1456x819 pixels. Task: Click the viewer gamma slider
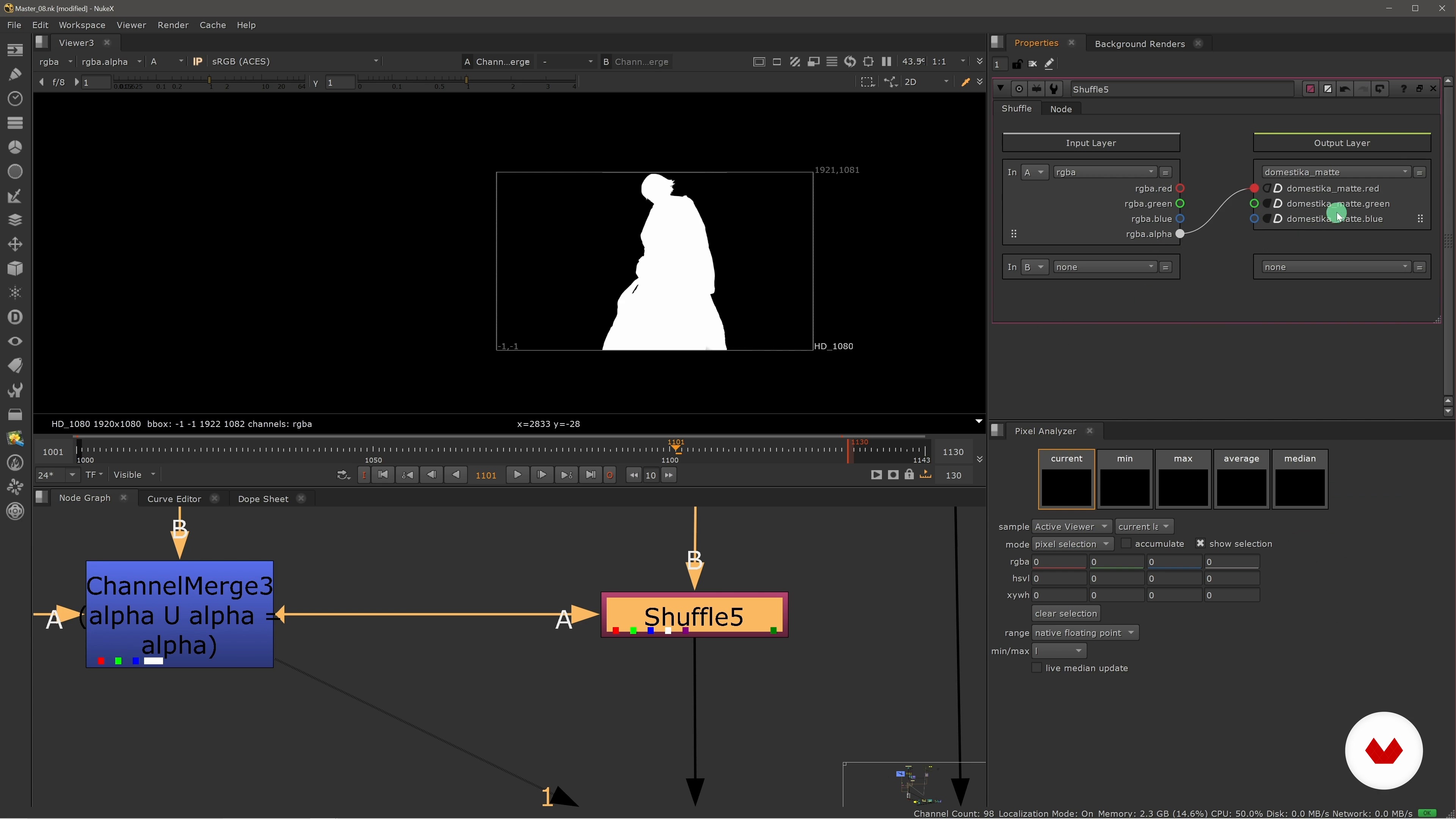467,82
